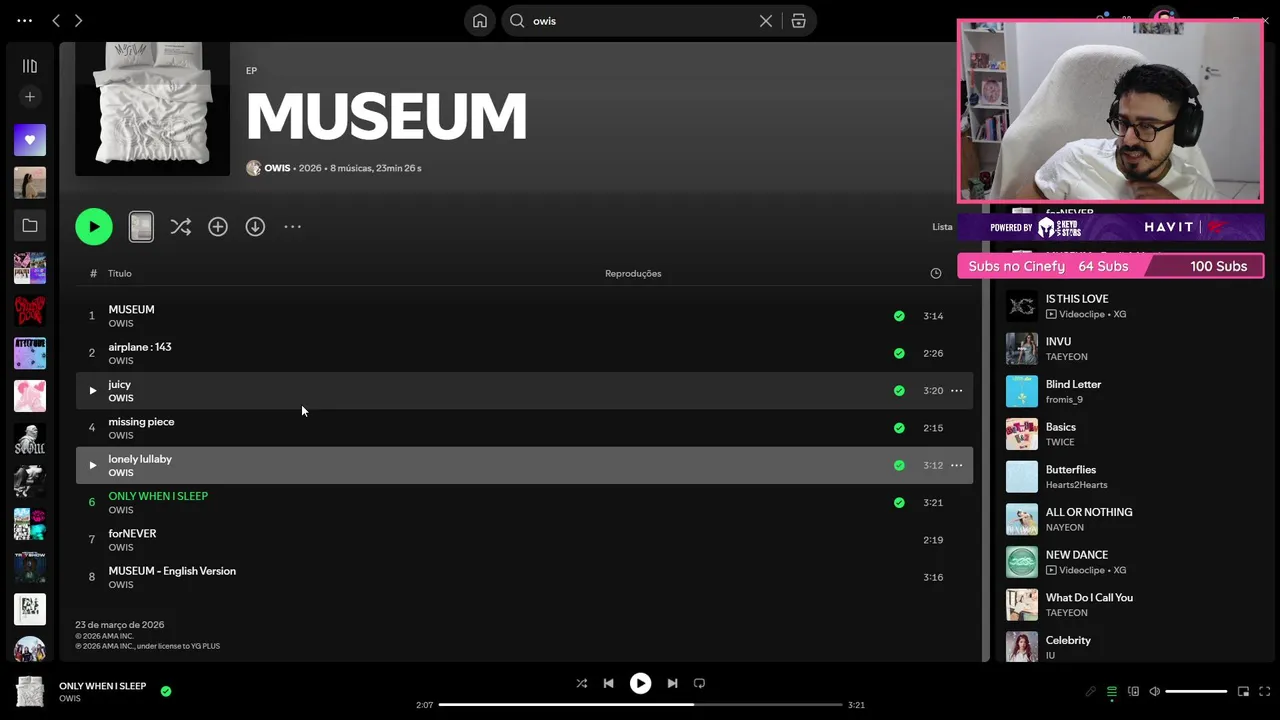1280x720 pixels.
Task: Toggle saved checkmark on ONLY WHEN I SLEEP row
Action: (x=899, y=503)
